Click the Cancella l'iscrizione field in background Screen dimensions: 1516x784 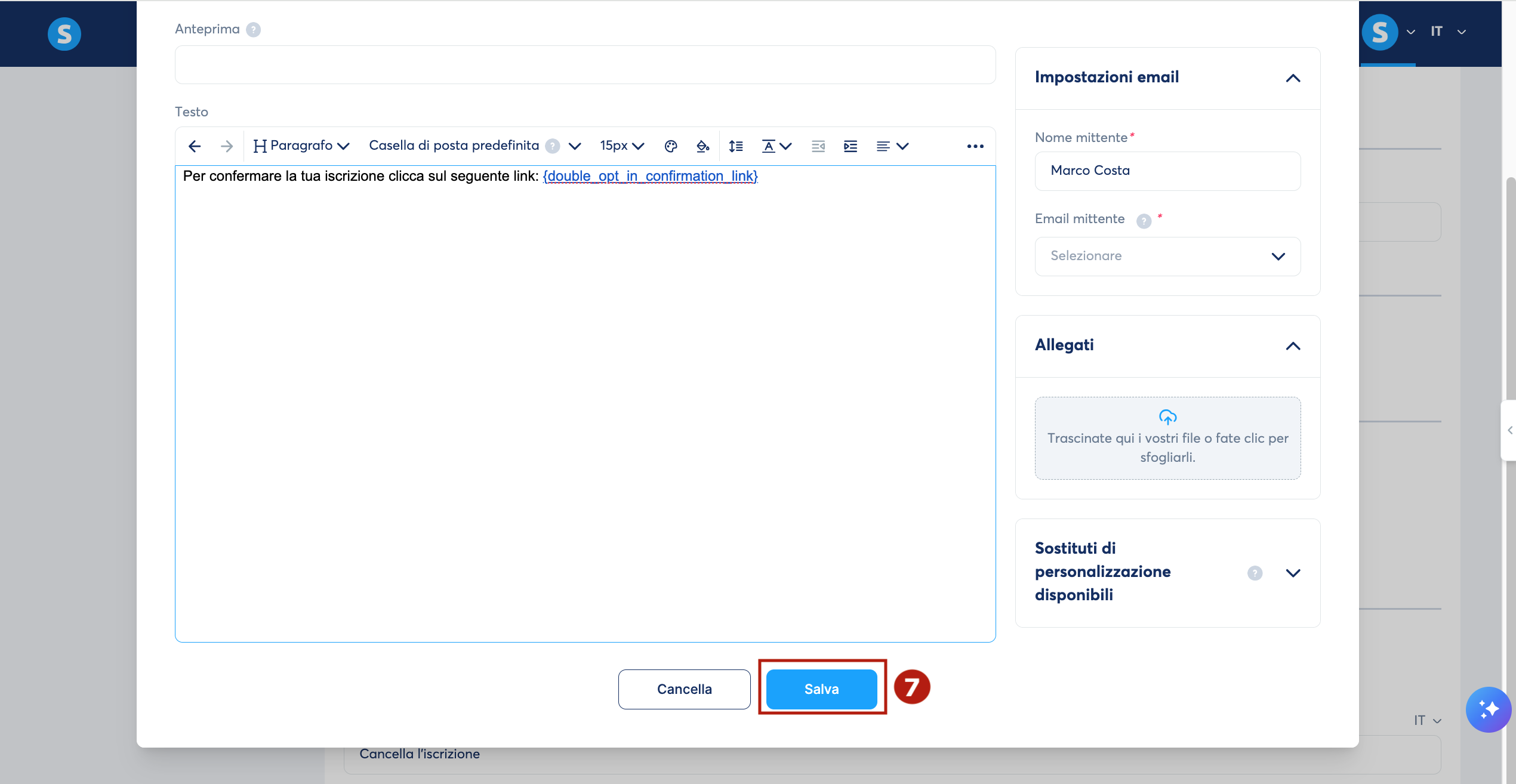click(x=892, y=754)
